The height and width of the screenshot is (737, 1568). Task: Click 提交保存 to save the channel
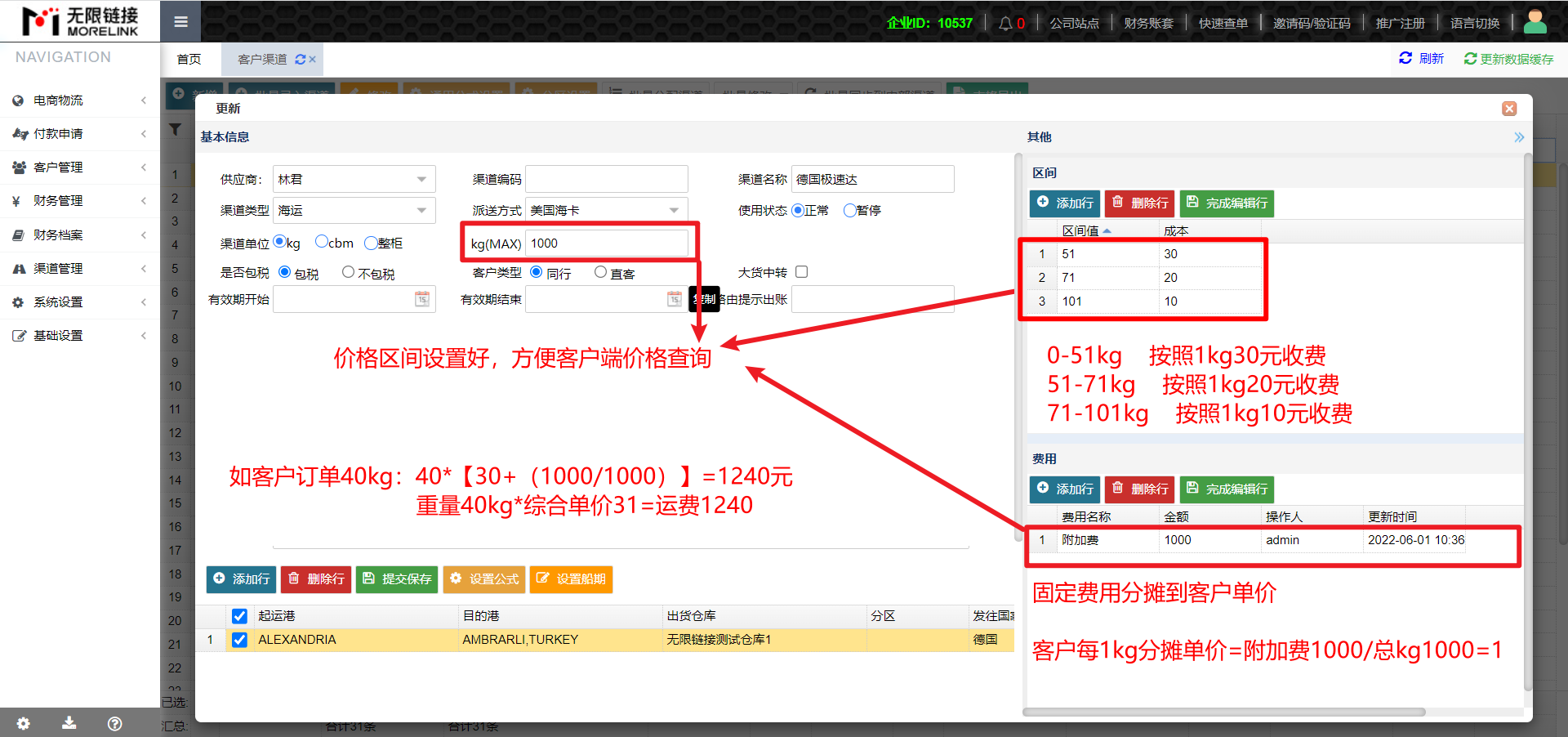point(397,579)
